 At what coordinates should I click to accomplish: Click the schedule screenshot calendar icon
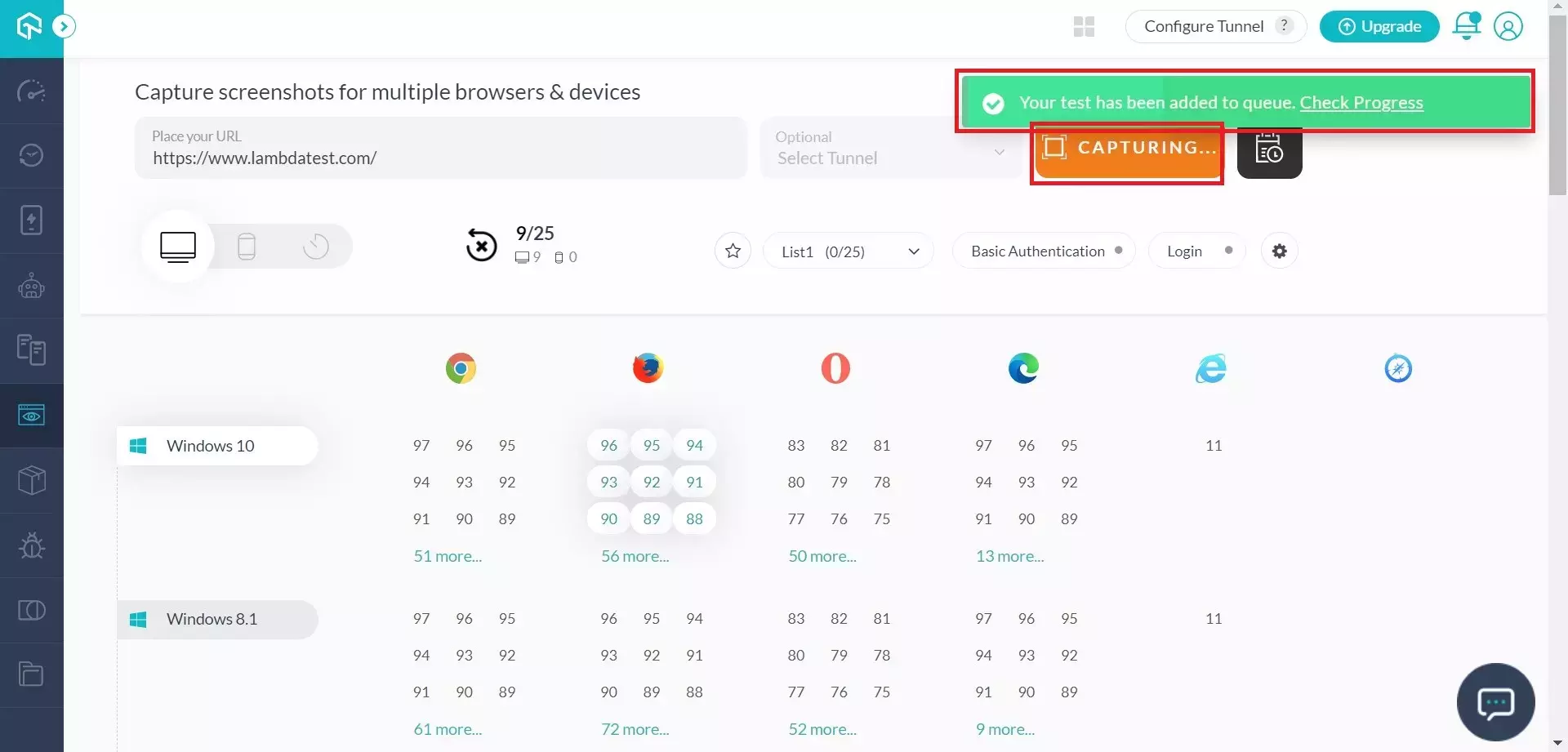click(1268, 152)
